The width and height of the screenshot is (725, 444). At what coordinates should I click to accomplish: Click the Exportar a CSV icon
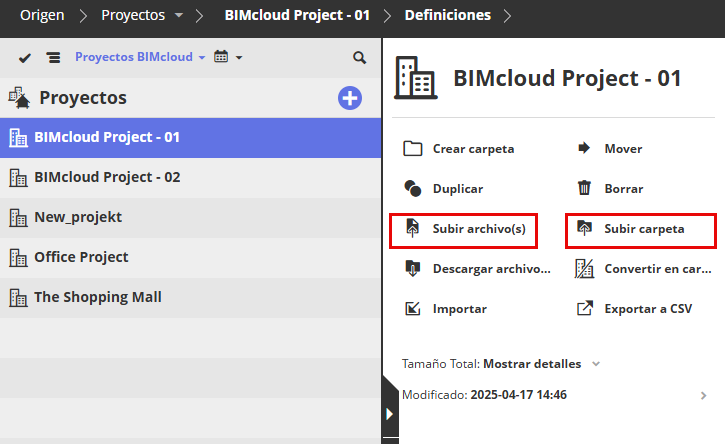585,309
